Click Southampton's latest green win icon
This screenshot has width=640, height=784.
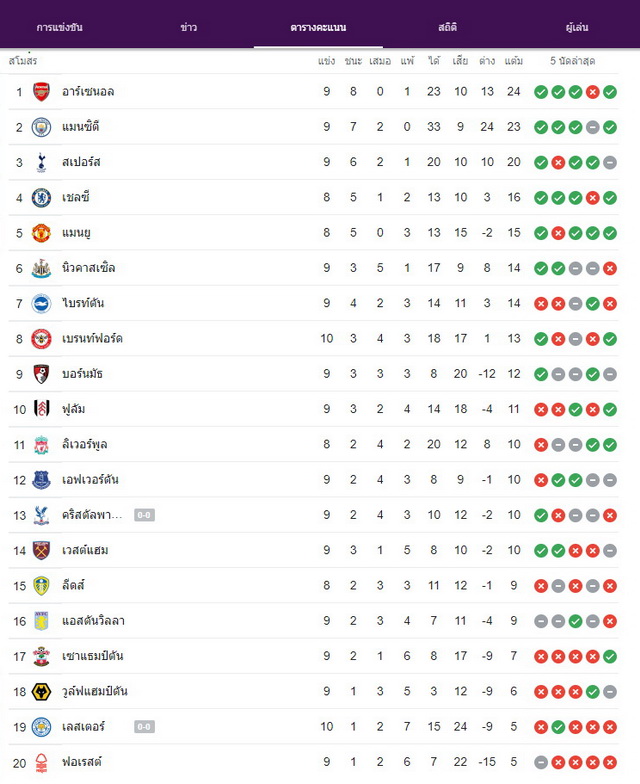[x=610, y=656]
